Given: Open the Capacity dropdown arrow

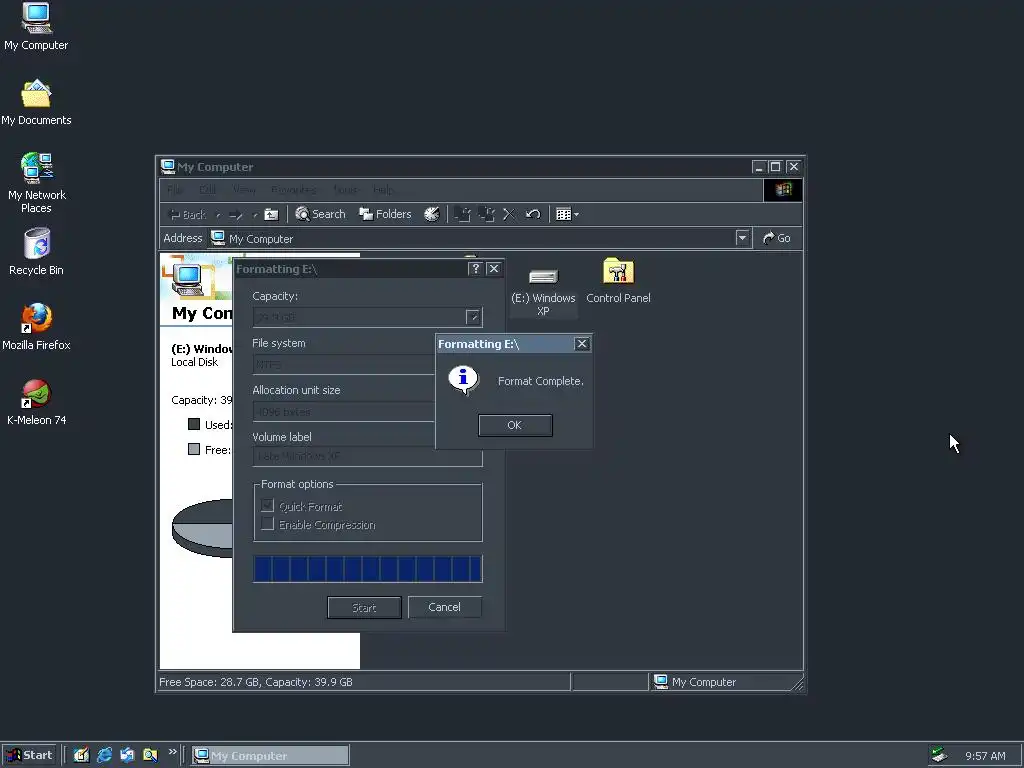Looking at the screenshot, I should tap(473, 317).
